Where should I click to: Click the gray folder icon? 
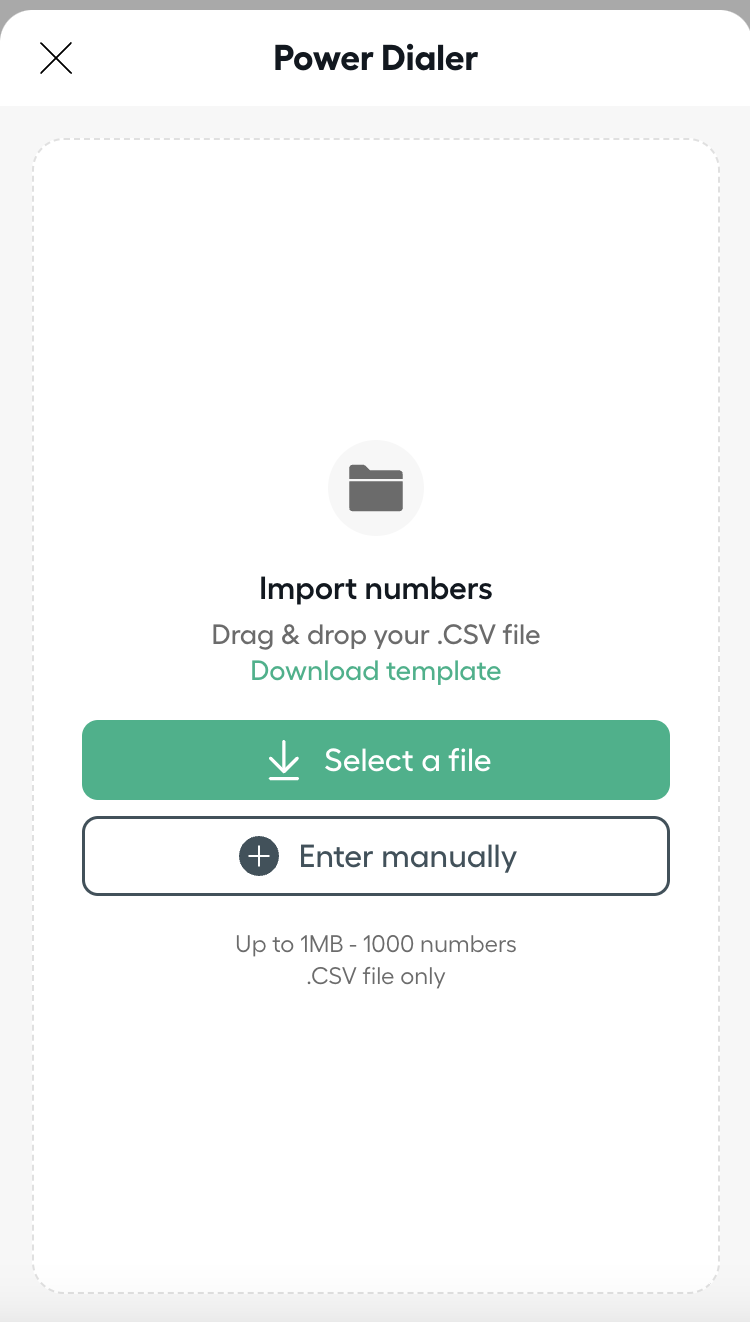coord(376,489)
